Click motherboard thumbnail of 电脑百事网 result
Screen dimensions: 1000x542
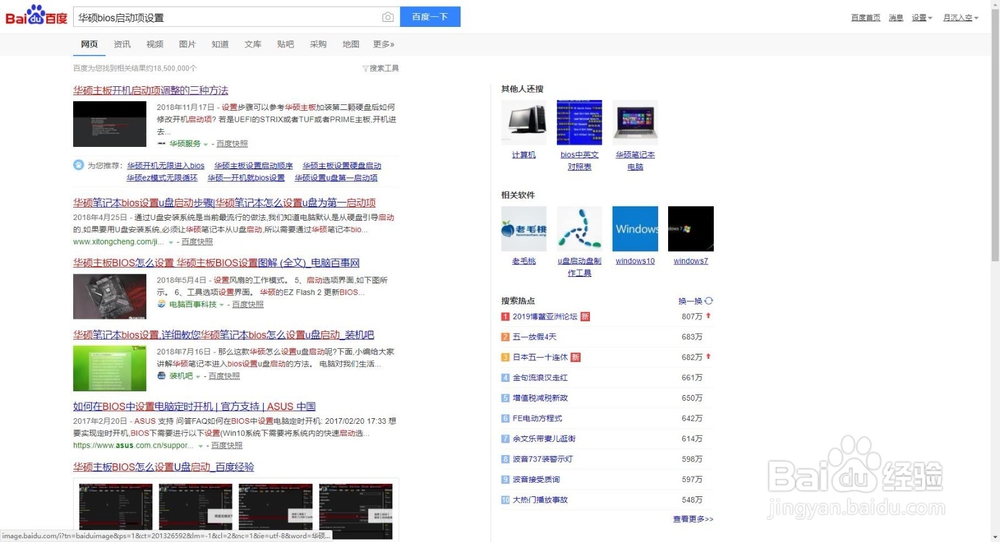(110, 297)
